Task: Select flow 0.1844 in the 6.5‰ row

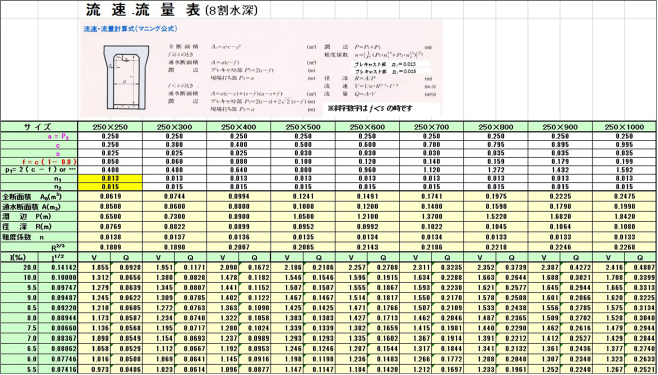Action: pyautogui.click(x=448, y=349)
